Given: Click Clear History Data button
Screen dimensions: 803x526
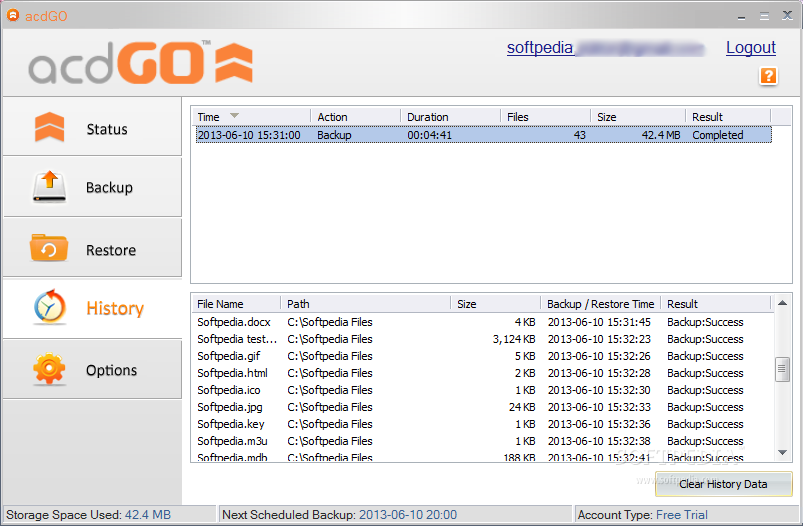Looking at the screenshot, I should tap(723, 484).
